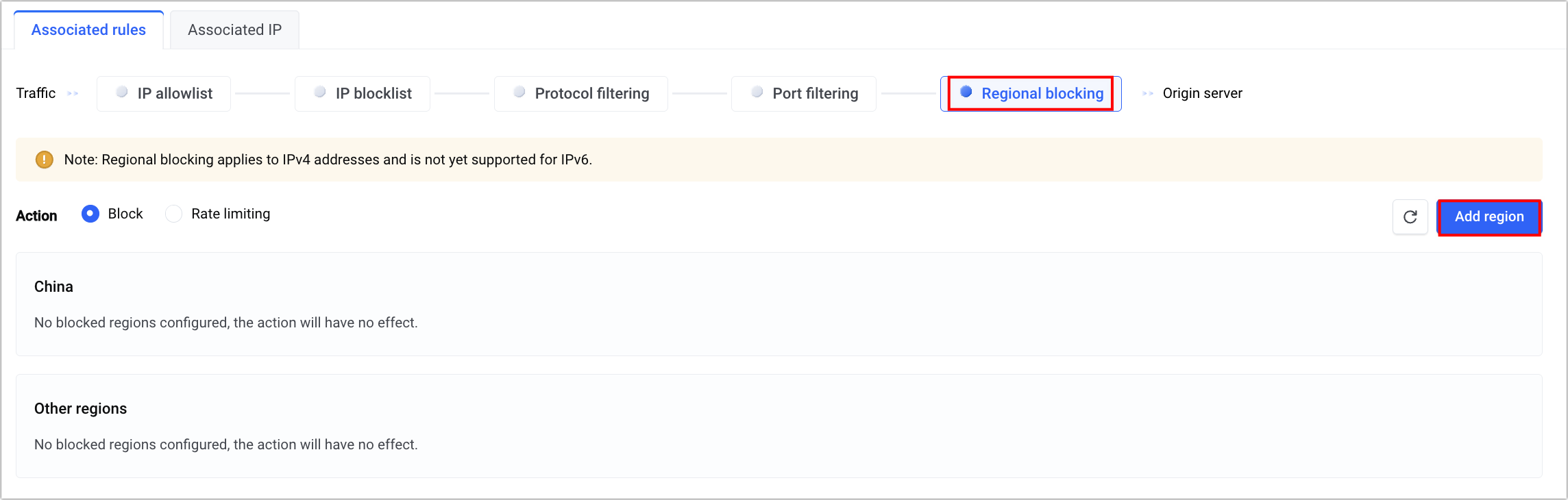
Task: Click the Protocol filtering step dot
Action: [x=519, y=92]
